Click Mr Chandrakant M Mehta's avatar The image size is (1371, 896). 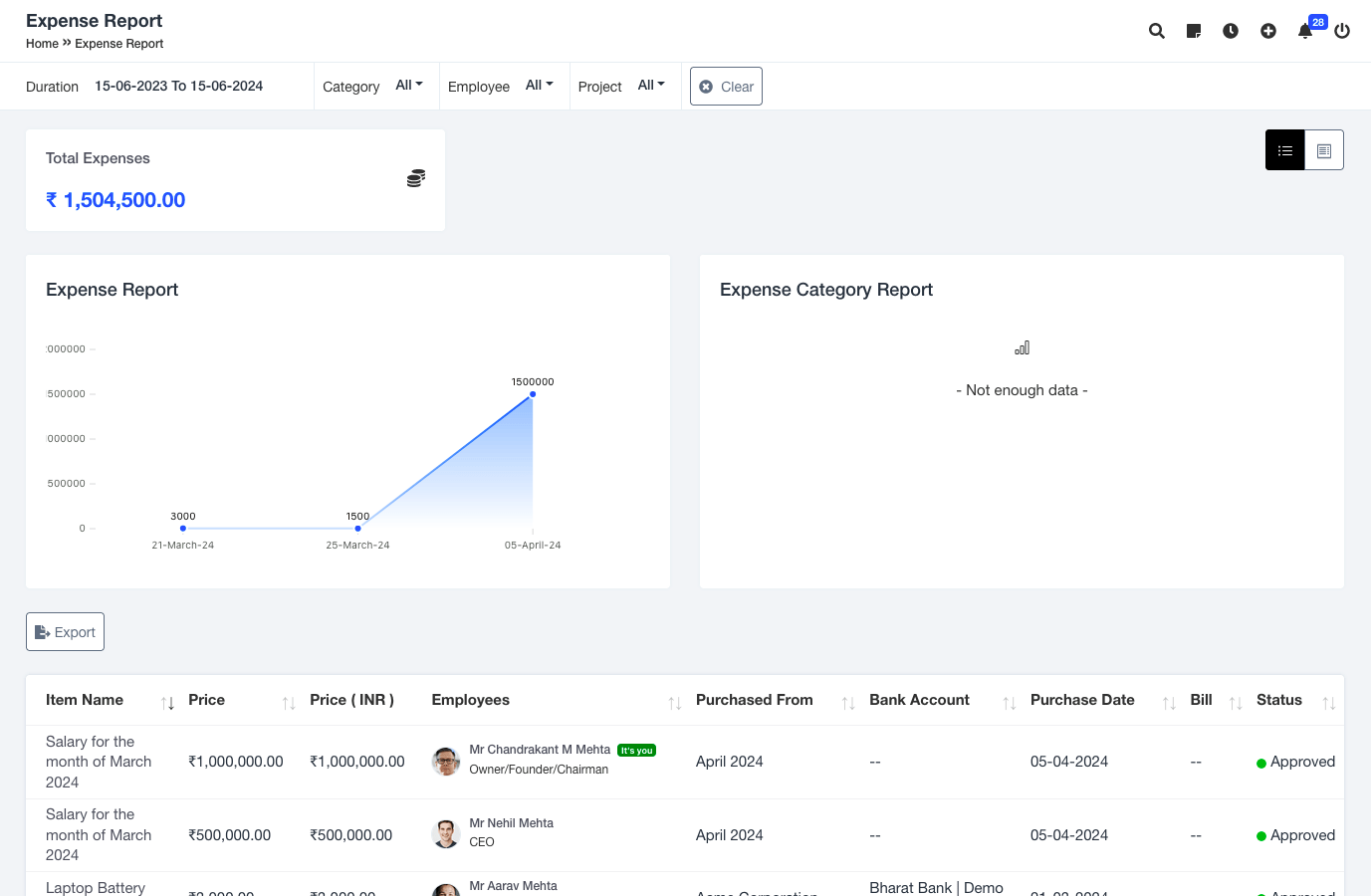click(446, 762)
